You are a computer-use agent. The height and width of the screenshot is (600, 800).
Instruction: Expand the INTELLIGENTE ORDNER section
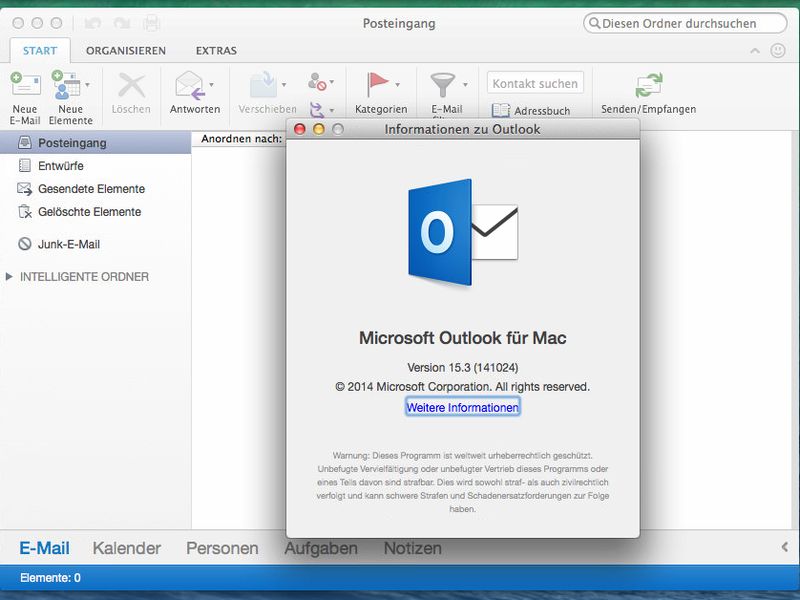[x=9, y=277]
